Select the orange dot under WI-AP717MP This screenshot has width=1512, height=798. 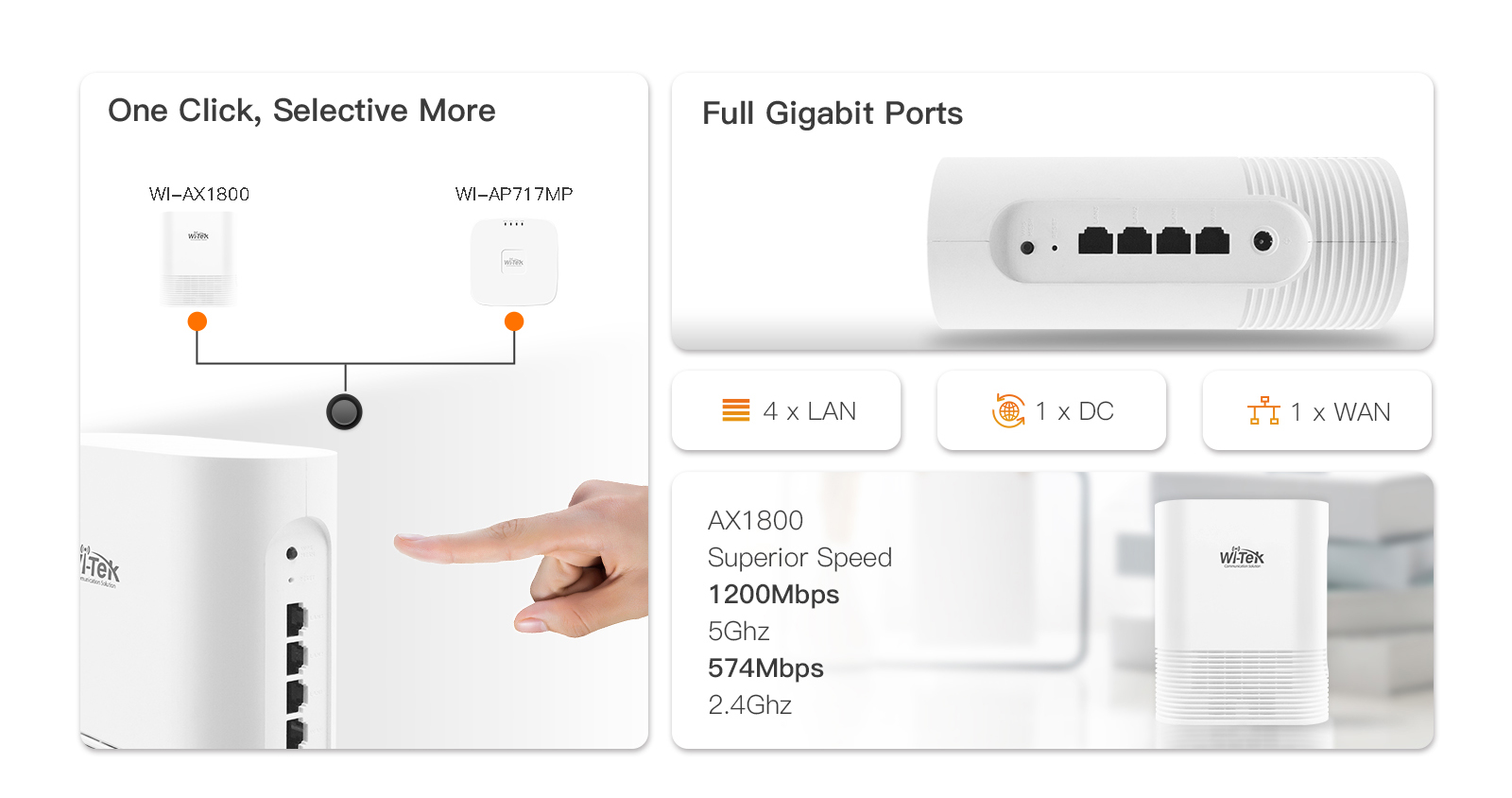514,321
